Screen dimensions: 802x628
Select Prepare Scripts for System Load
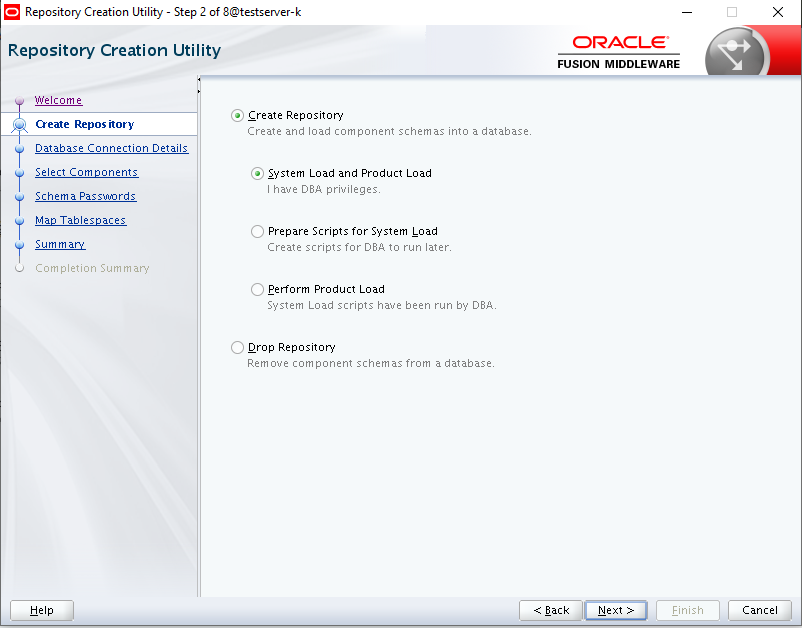[257, 232]
